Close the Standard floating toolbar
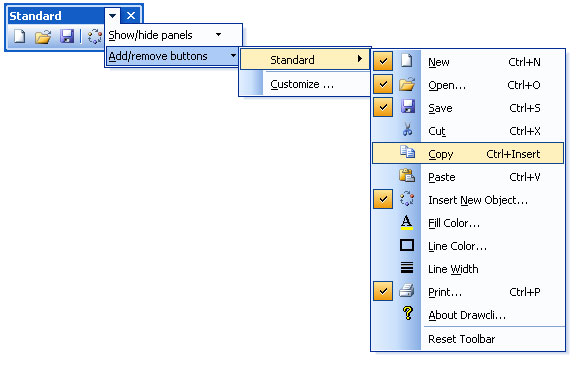The width and height of the screenshot is (576, 366). [131, 16]
